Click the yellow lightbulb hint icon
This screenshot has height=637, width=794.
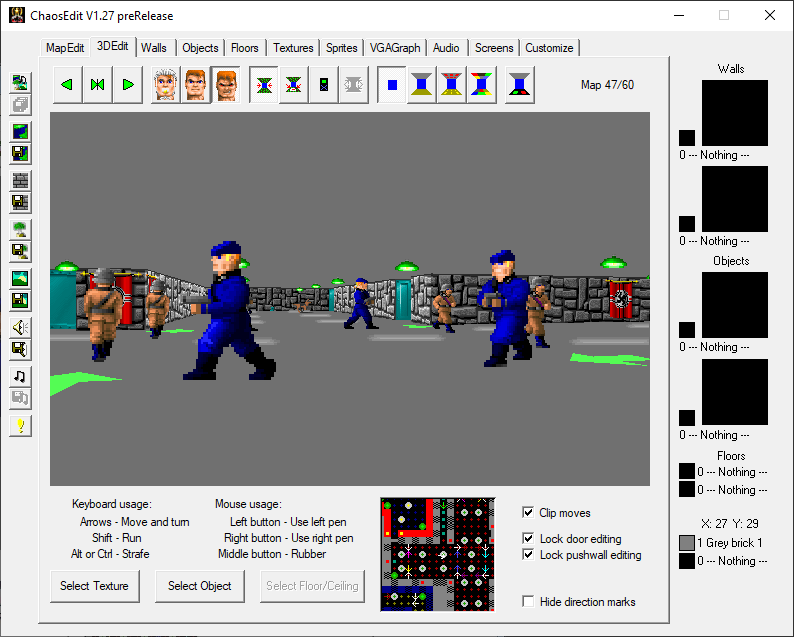click(x=20, y=426)
